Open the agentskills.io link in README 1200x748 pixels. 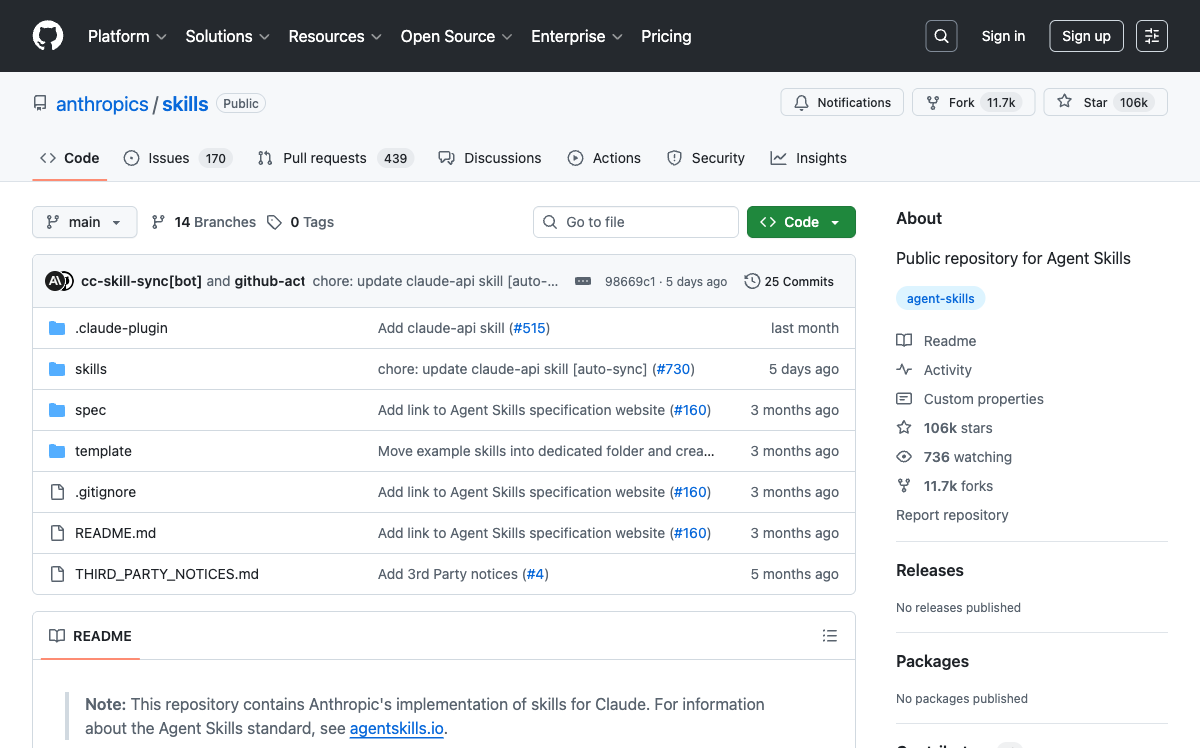[396, 729]
